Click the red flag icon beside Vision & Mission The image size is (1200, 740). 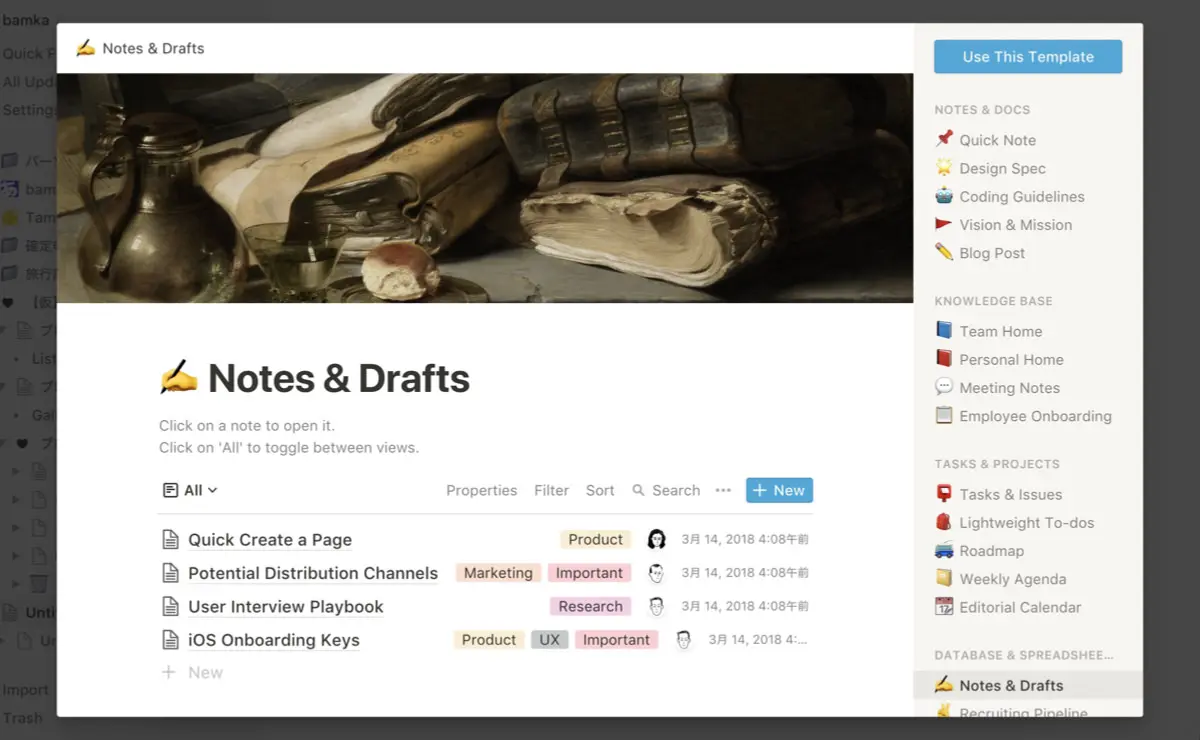click(x=944, y=224)
